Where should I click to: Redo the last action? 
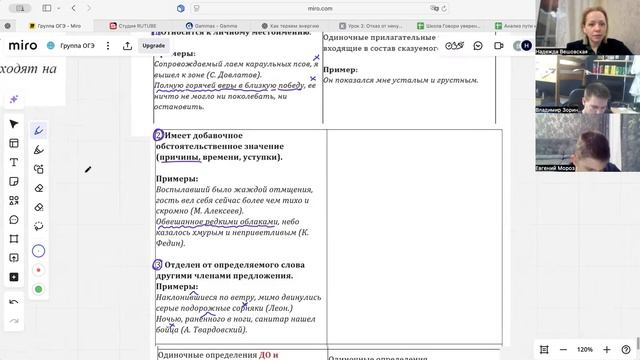[14, 321]
